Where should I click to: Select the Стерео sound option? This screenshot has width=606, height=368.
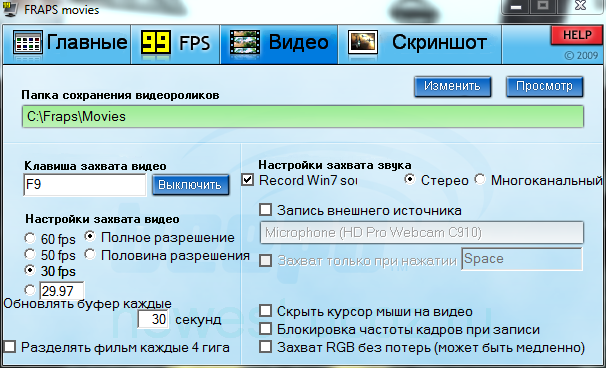[409, 179]
